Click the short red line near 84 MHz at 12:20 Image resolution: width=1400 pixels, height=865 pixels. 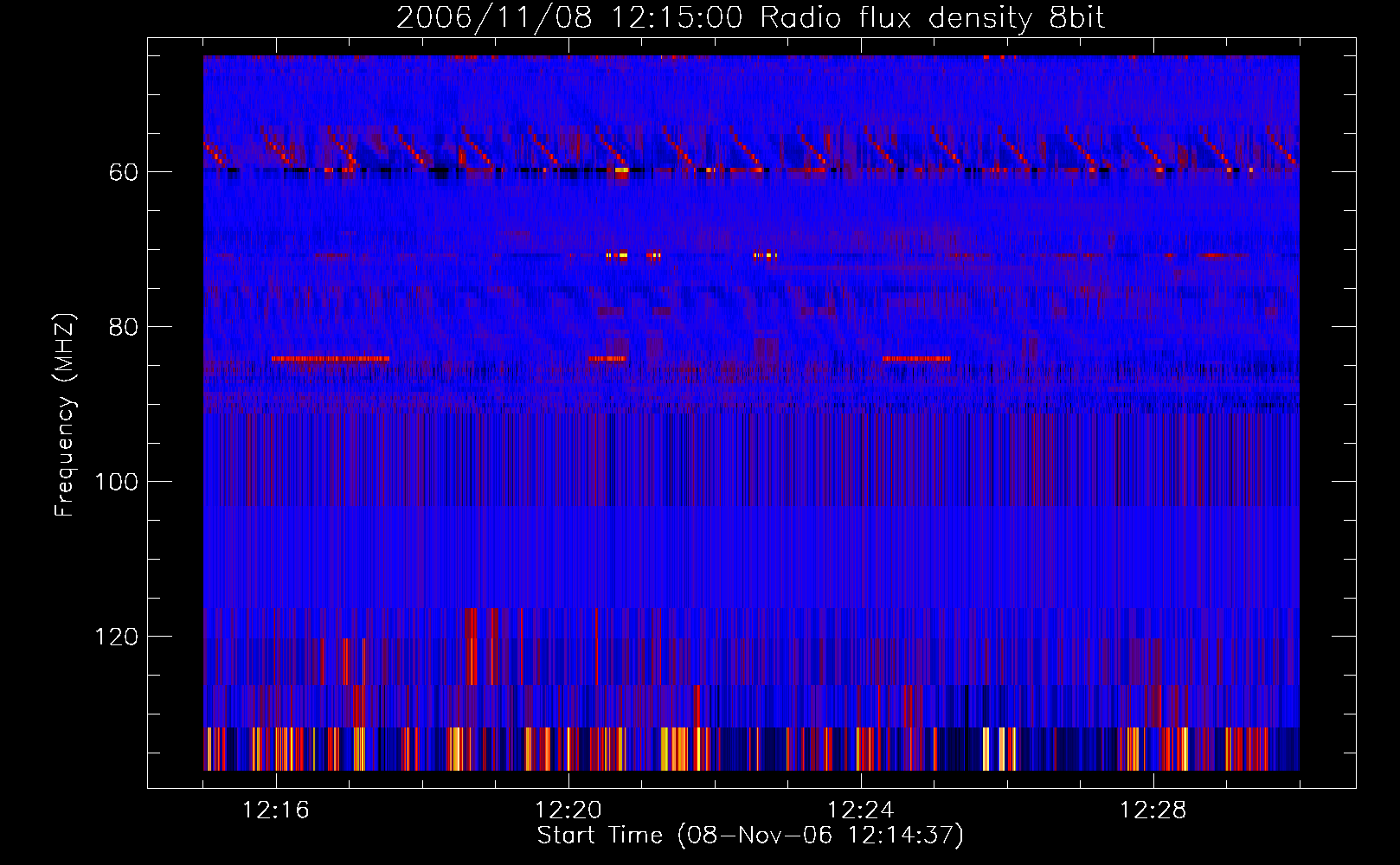[x=607, y=358]
